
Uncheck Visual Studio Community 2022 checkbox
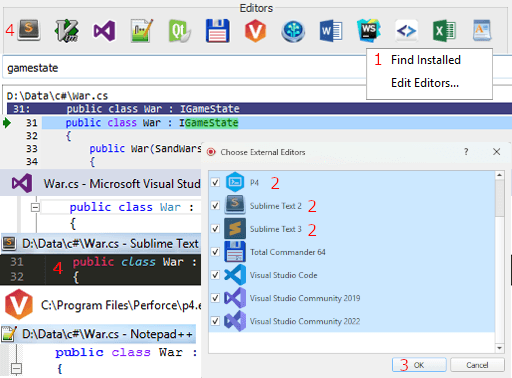point(215,321)
